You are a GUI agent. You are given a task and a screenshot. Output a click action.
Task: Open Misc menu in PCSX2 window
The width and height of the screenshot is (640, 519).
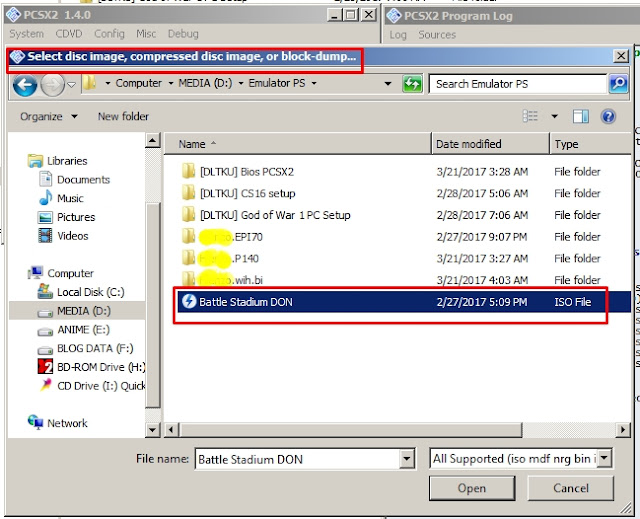coord(146,34)
